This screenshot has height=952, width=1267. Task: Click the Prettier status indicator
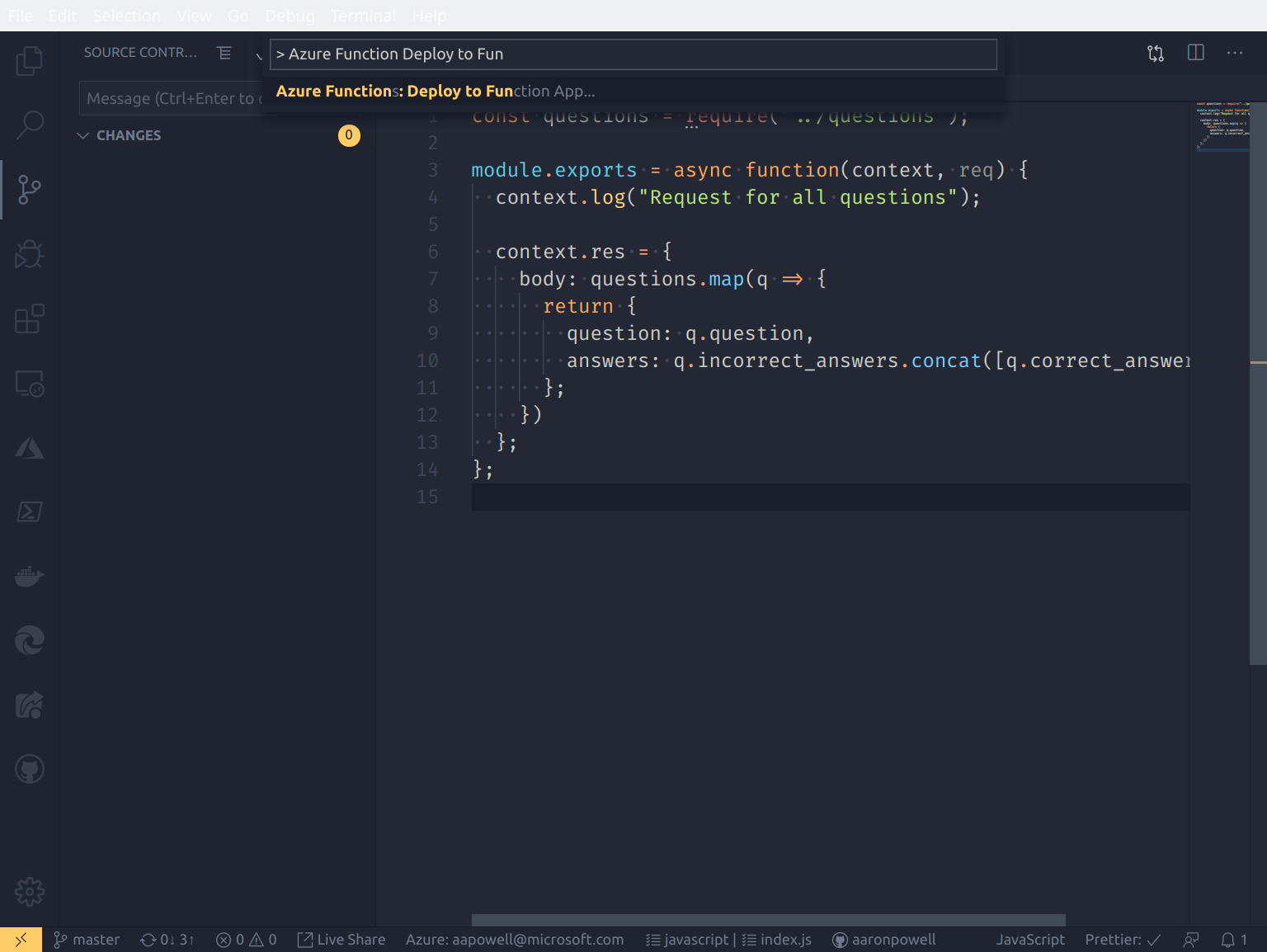coord(1123,940)
